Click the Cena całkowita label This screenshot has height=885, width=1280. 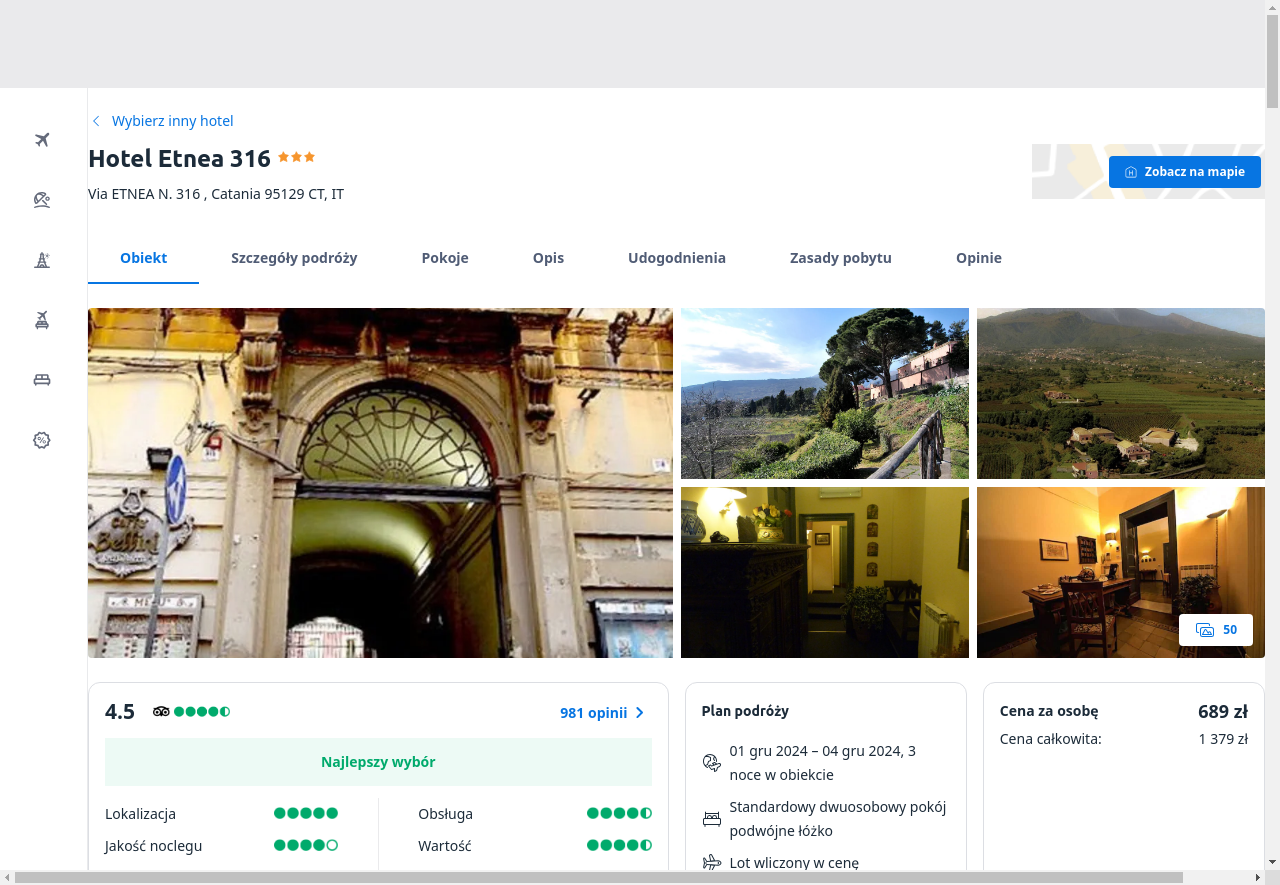1051,739
